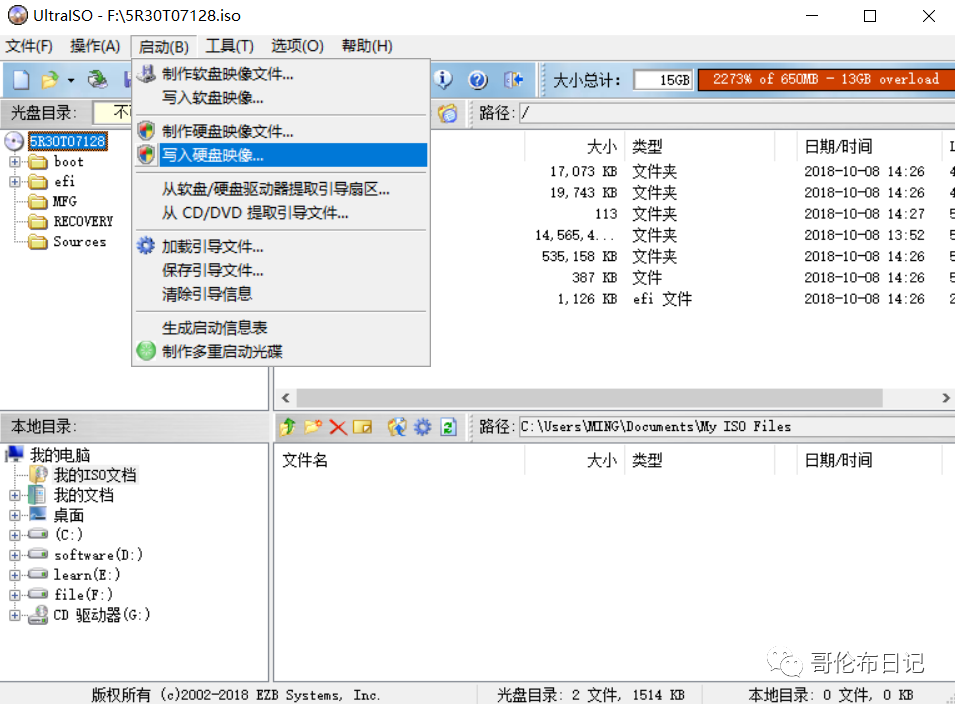Screen dimensions: 955x704
Task: Close the 启动(B) menu by clicking its title
Action: click(163, 47)
